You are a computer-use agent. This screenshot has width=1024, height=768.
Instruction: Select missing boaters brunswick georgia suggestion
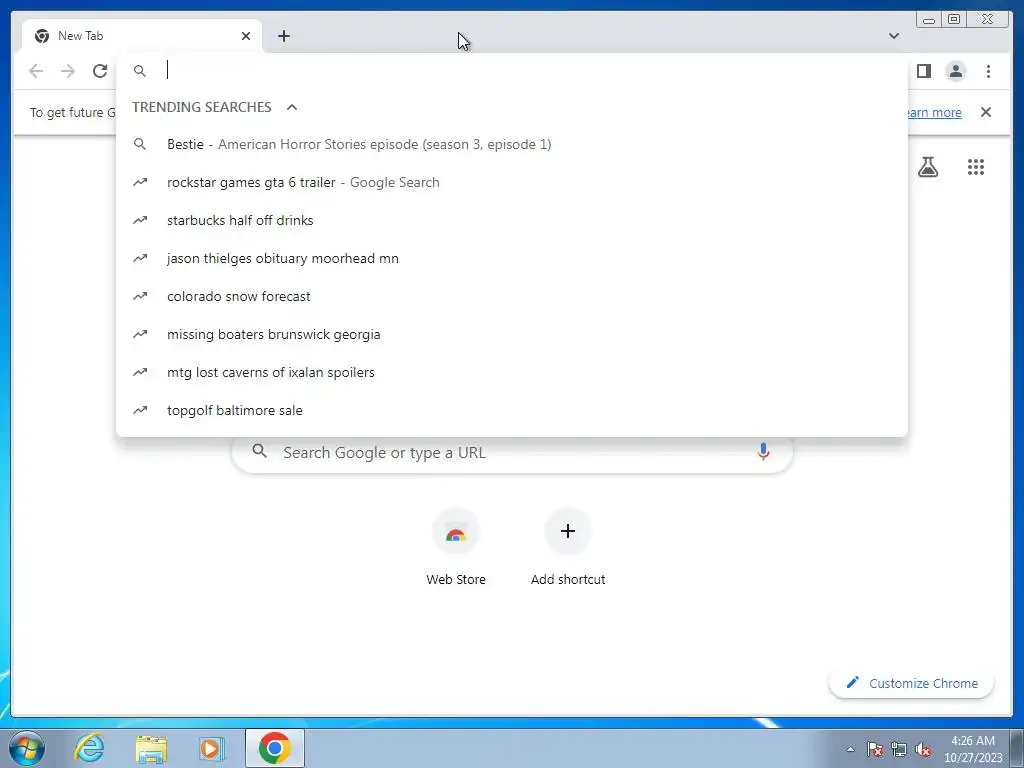pos(511,334)
